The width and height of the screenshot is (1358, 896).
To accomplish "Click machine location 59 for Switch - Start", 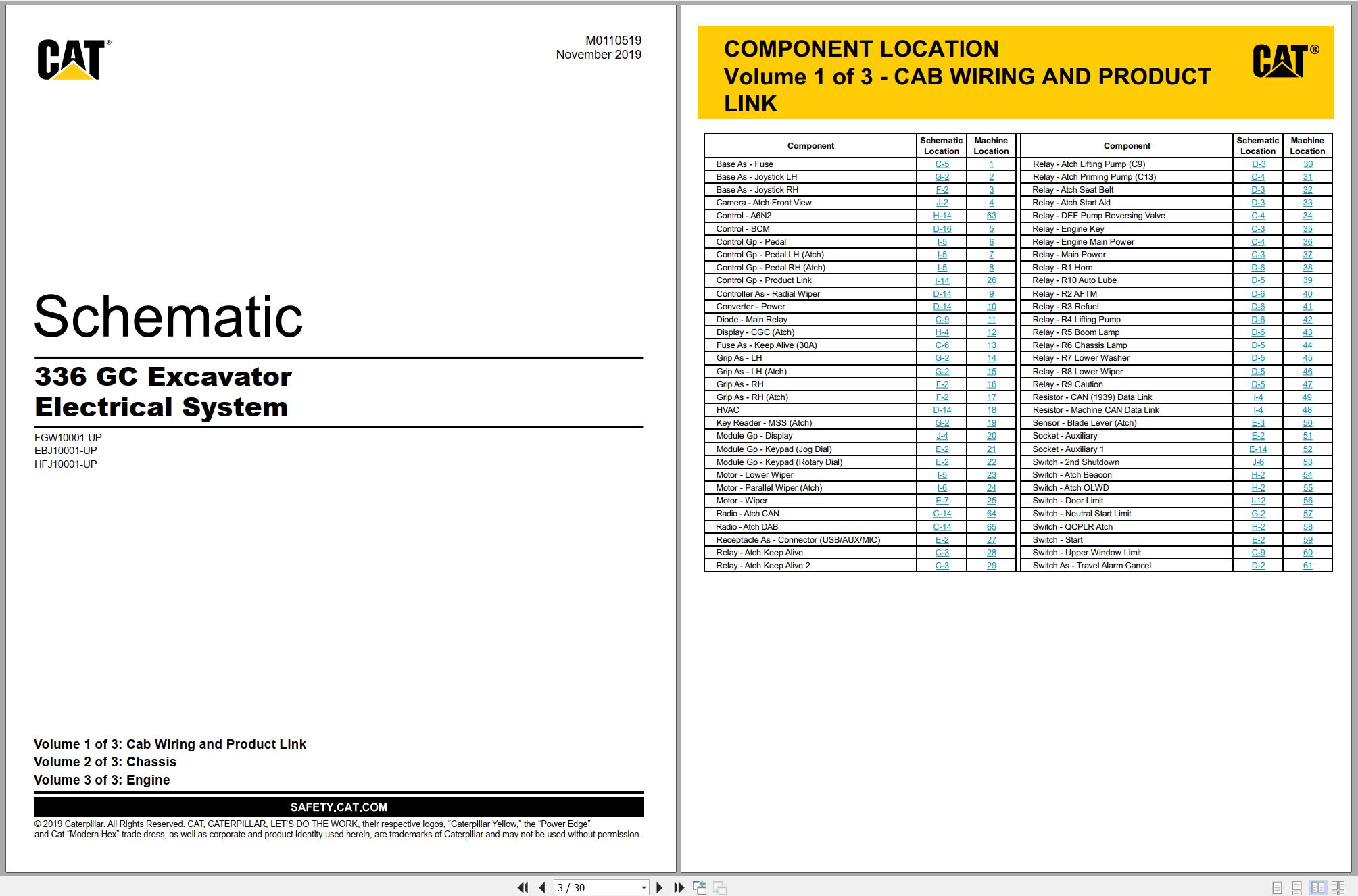I will click(1307, 540).
